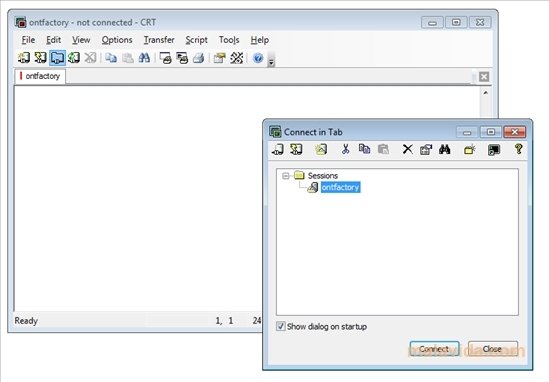
Task: Click Copy icon in CRT main toolbar
Action: coord(111,58)
